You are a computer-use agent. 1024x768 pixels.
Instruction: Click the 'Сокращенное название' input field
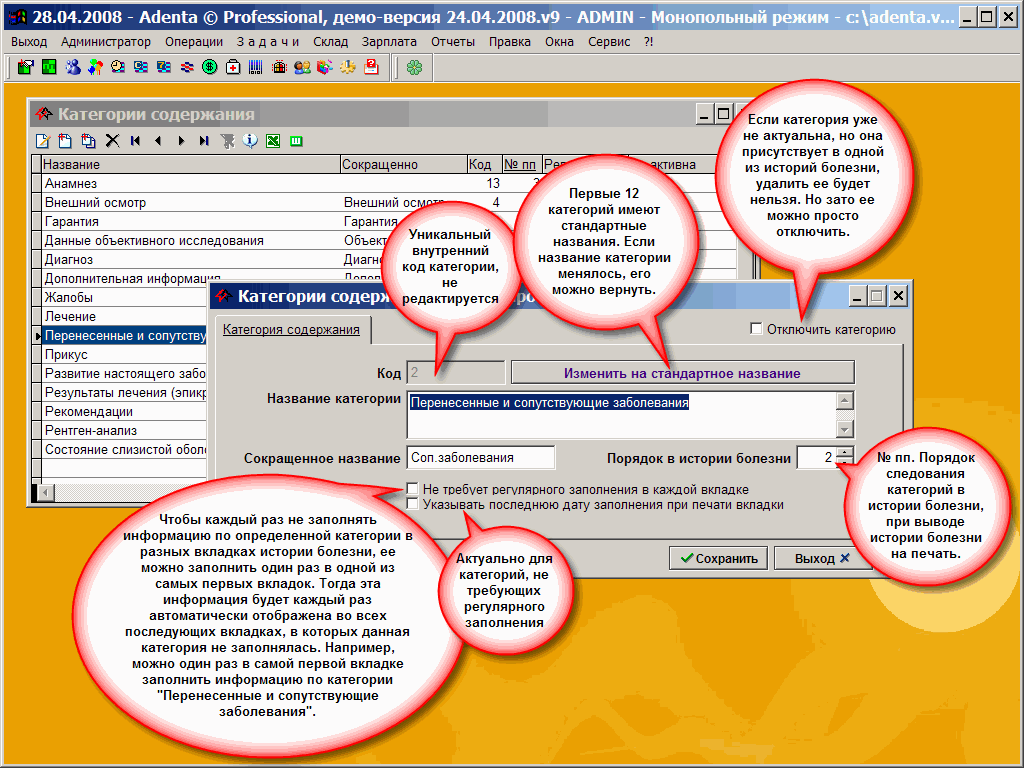[480, 457]
